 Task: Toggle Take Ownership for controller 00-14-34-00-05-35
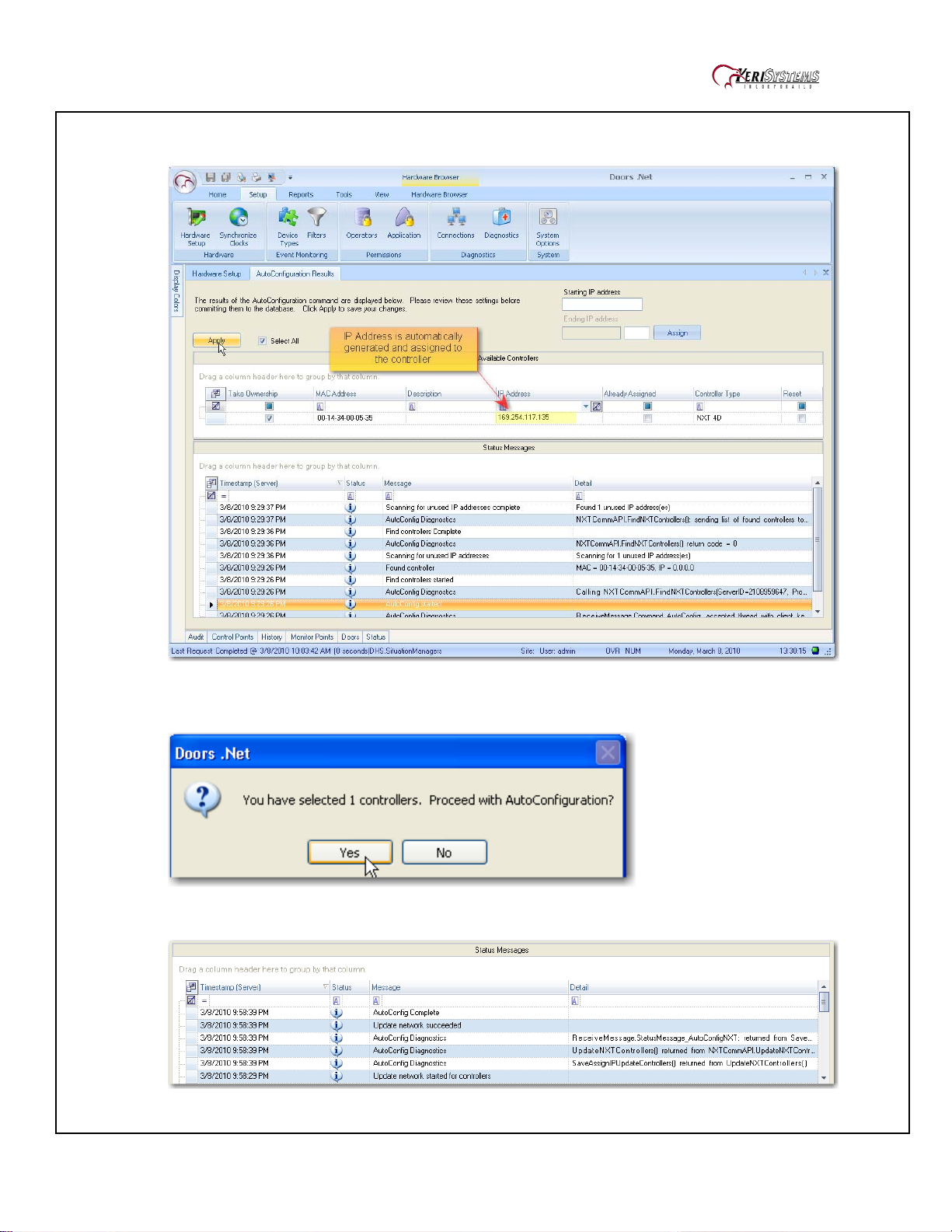[x=270, y=418]
